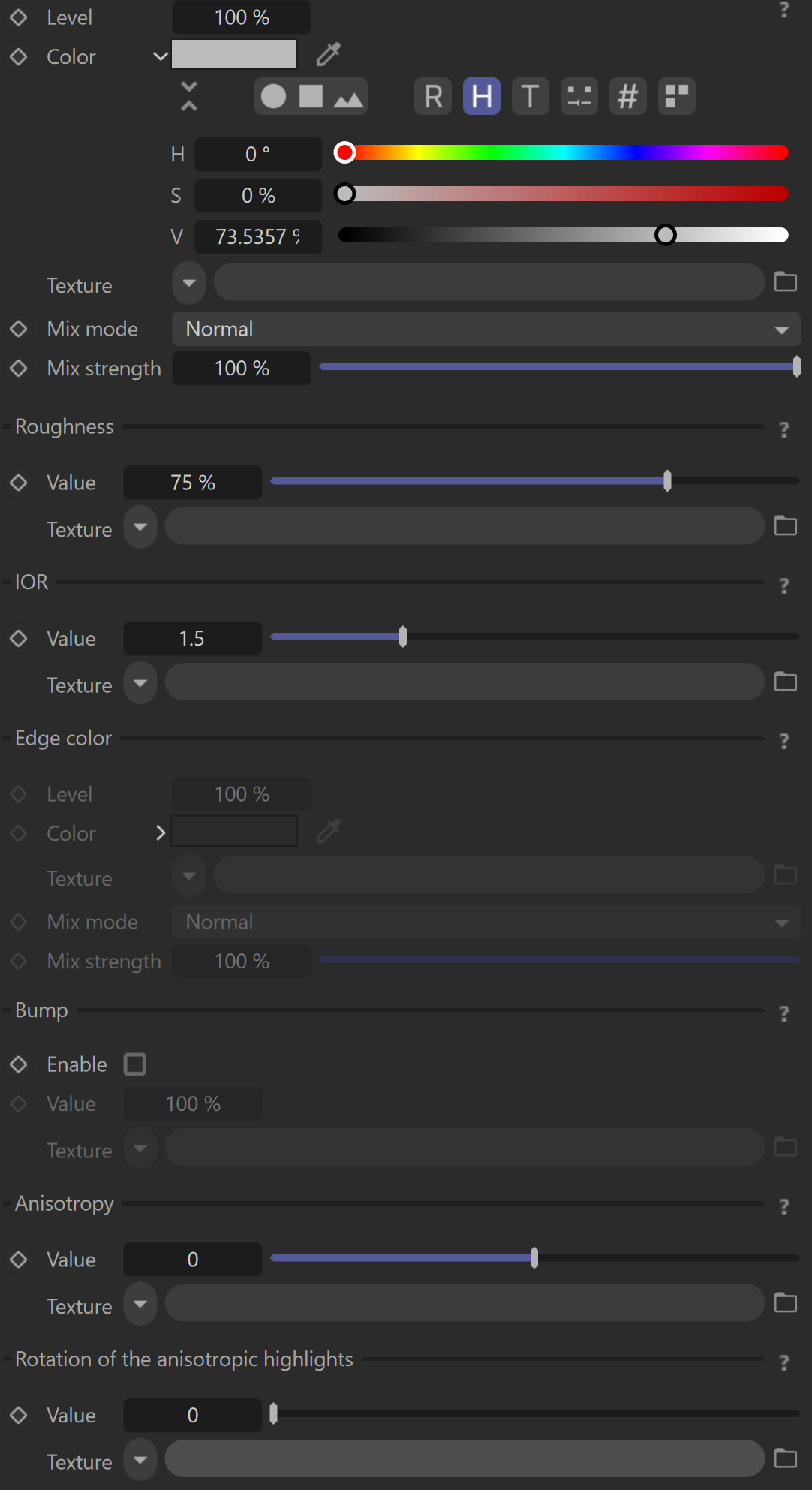Image resolution: width=812 pixels, height=1490 pixels.
Task: Switch to hex color mode (# icon)
Action: [x=627, y=97]
